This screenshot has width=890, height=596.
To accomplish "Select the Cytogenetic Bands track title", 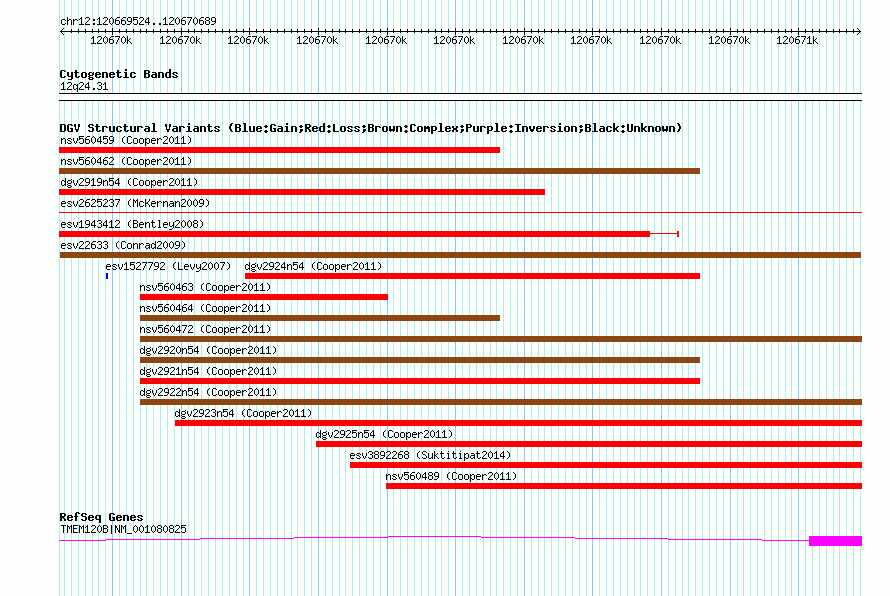I will click(119, 74).
